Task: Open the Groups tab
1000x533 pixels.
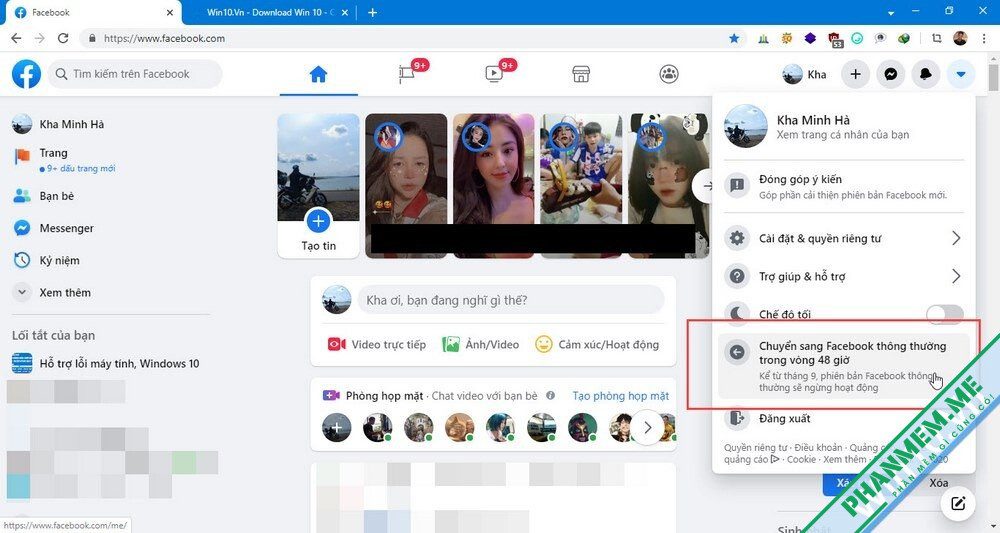Action: 669,75
